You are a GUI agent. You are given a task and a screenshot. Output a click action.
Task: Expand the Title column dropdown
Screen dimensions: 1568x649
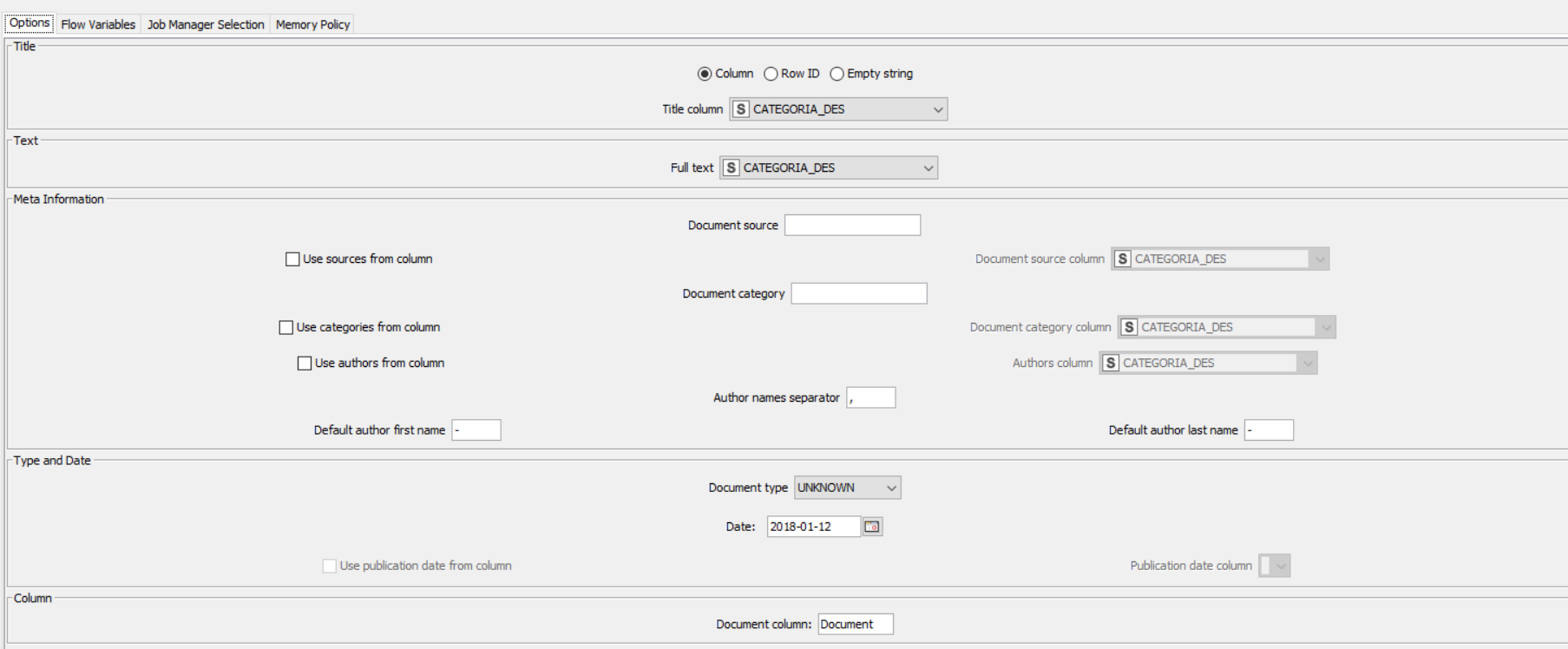pos(838,109)
